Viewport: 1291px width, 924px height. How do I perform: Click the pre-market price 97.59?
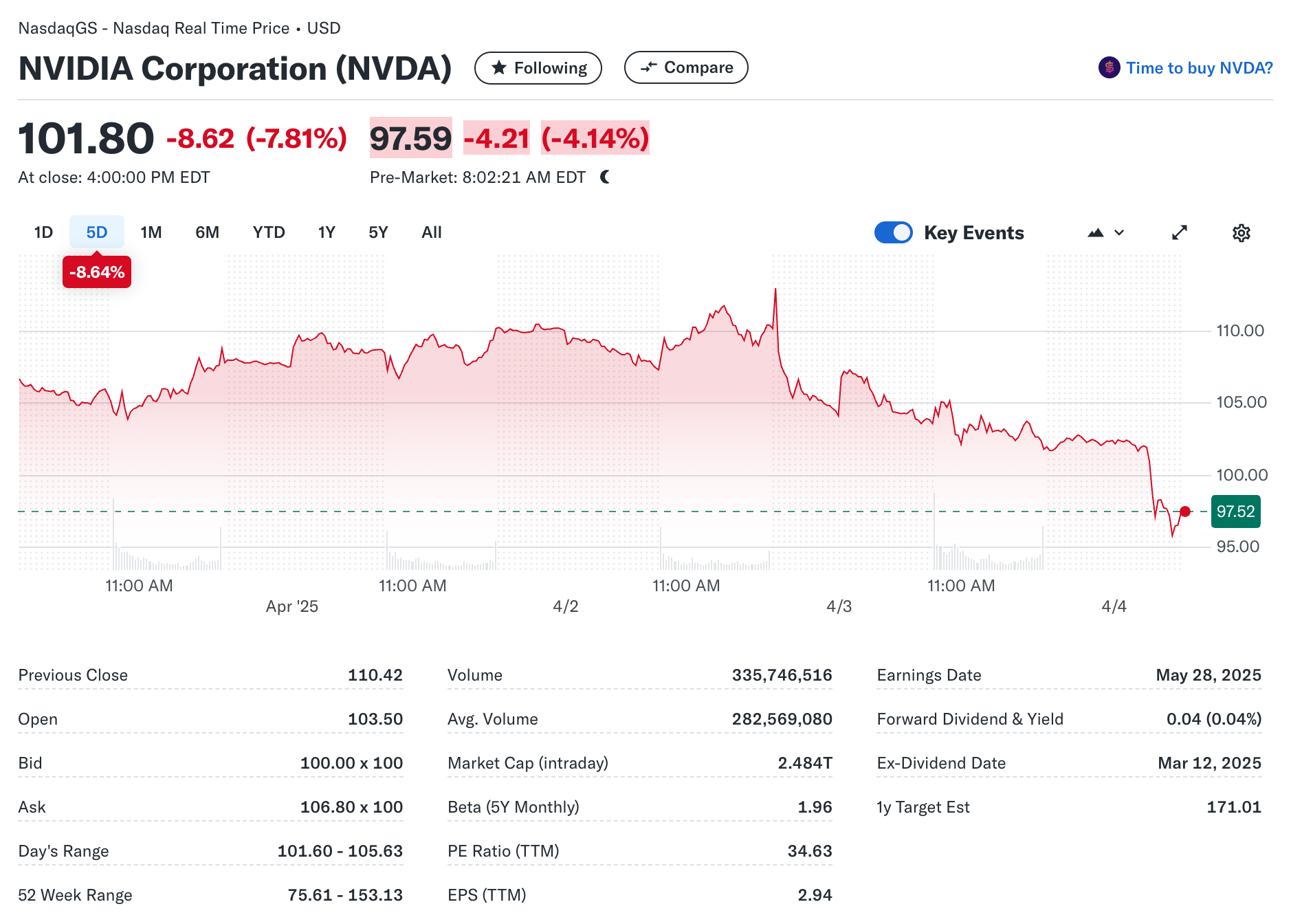411,138
